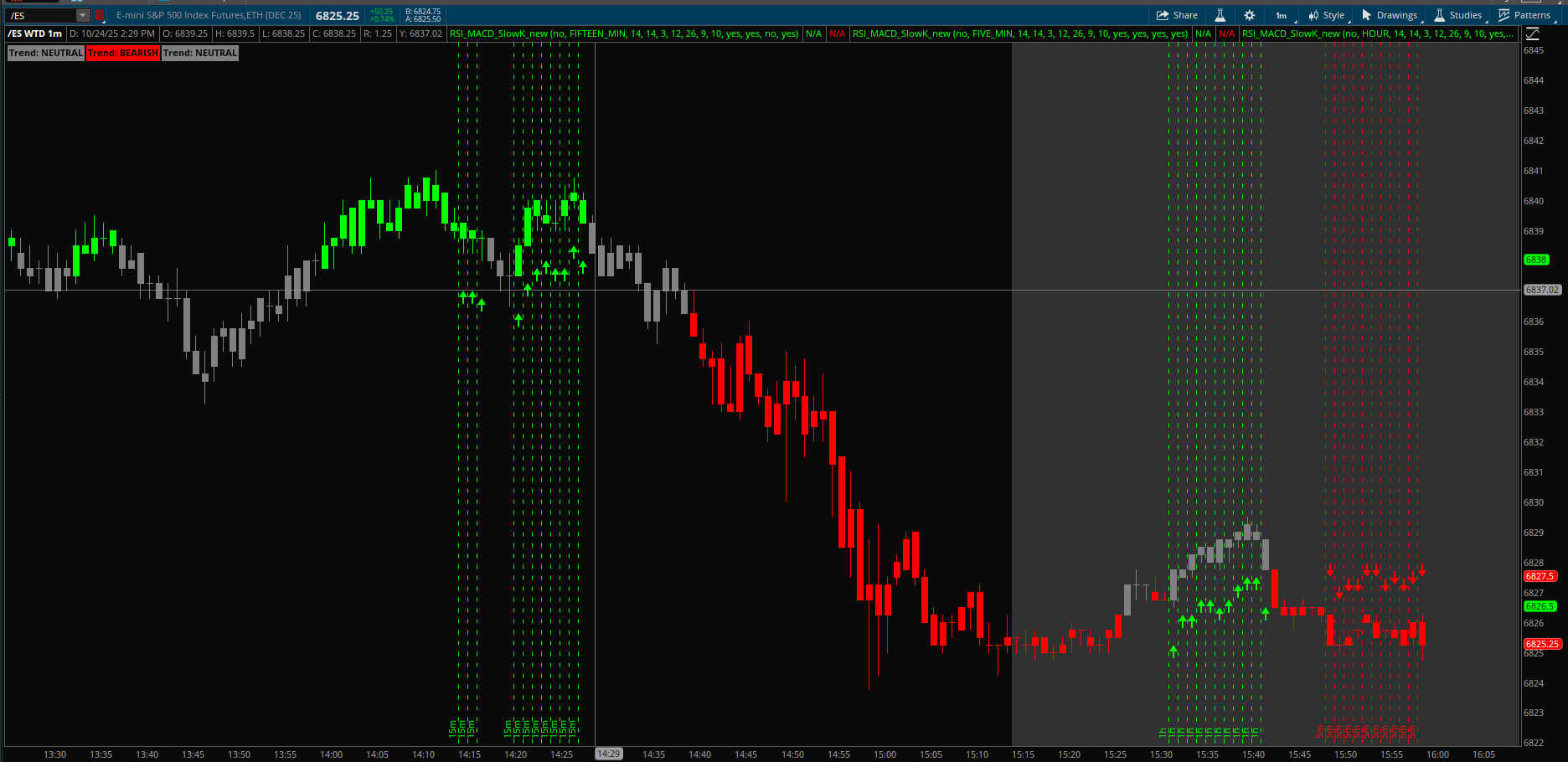Image resolution: width=1568 pixels, height=762 pixels.
Task: Select the HOUR RSI_MACD_SlowK study label
Action: pyautogui.click(x=1377, y=33)
